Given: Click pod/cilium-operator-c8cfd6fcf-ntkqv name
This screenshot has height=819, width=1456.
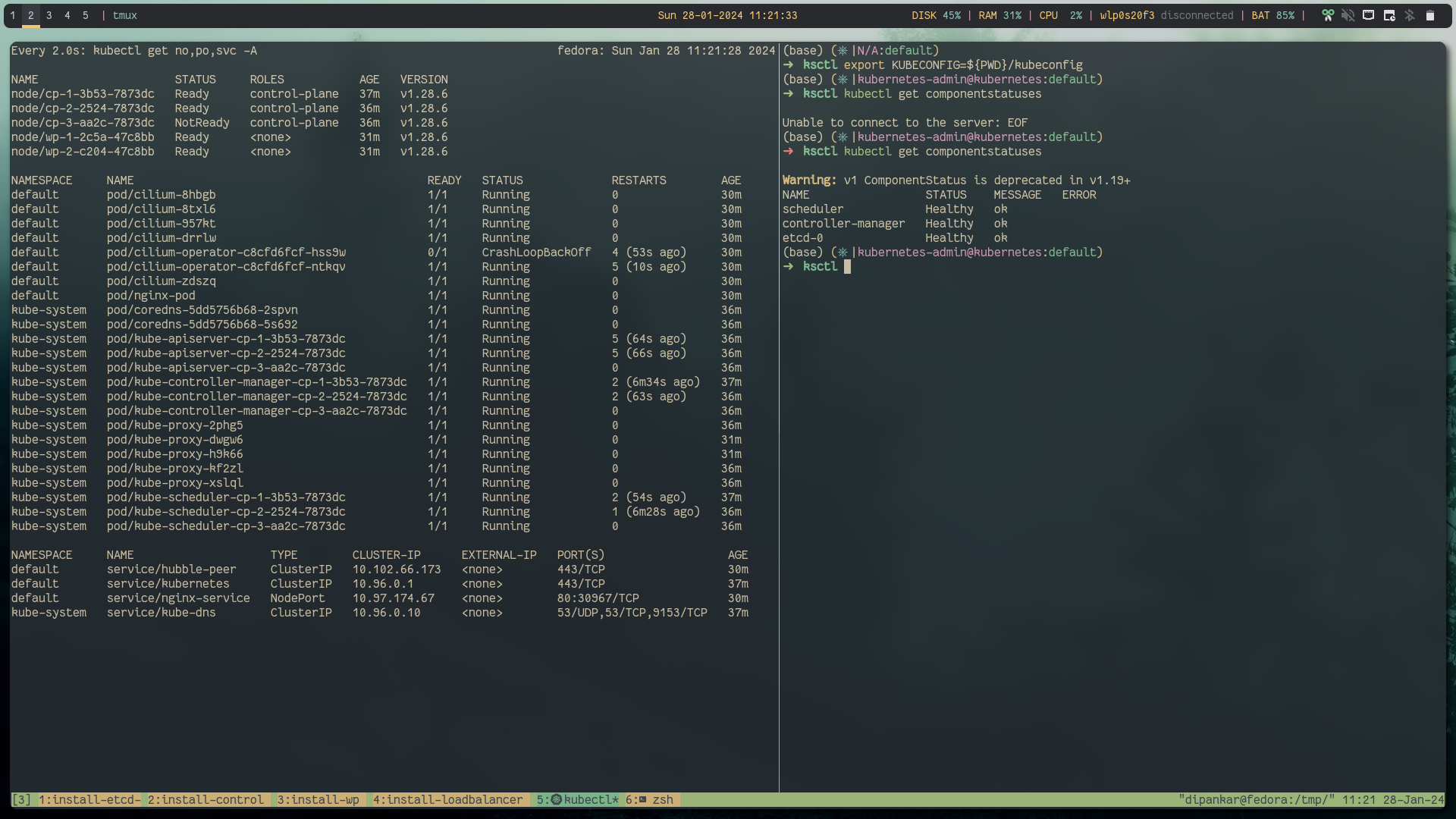Looking at the screenshot, I should [x=226, y=267].
